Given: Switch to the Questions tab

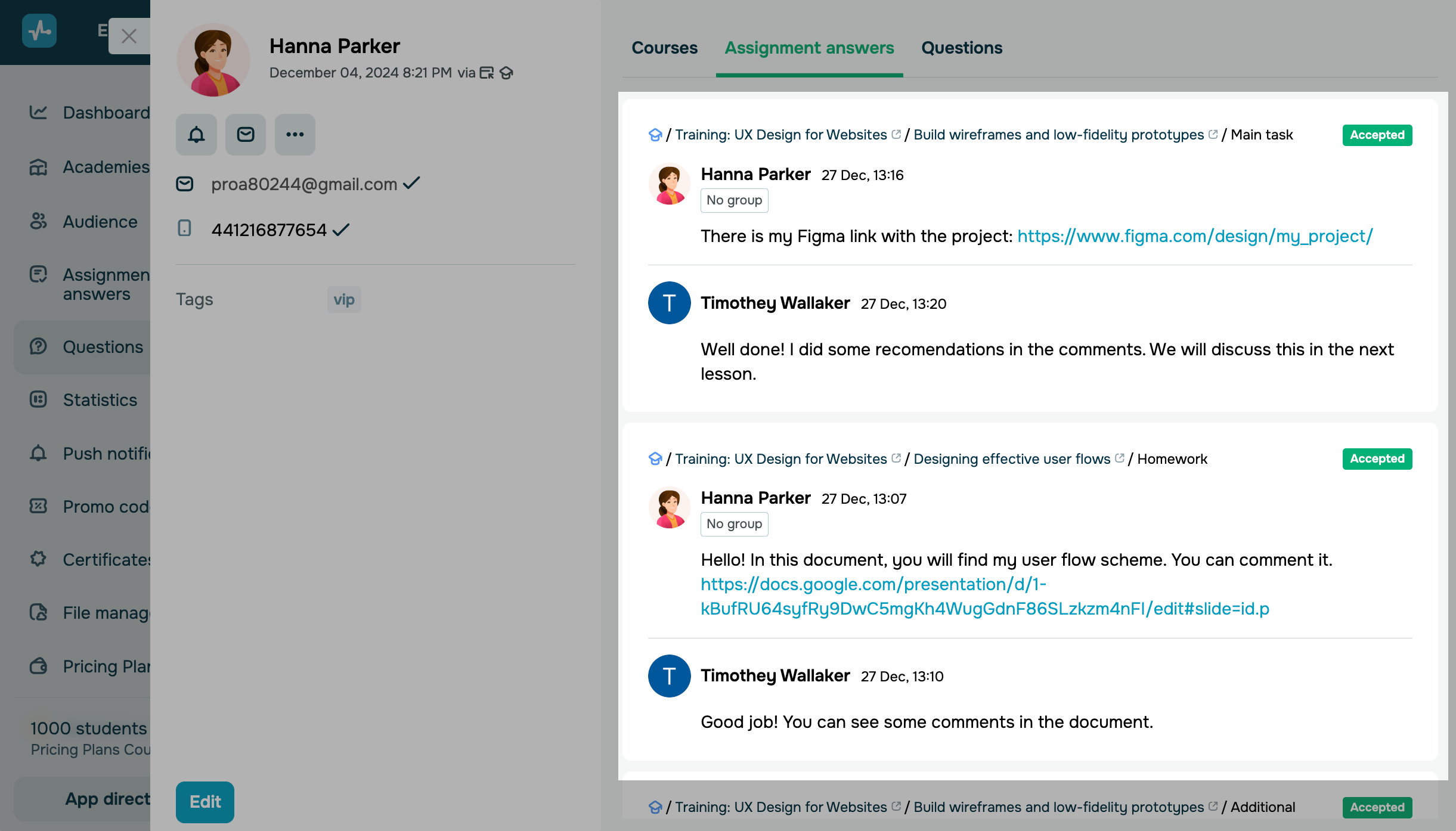Looking at the screenshot, I should [961, 48].
